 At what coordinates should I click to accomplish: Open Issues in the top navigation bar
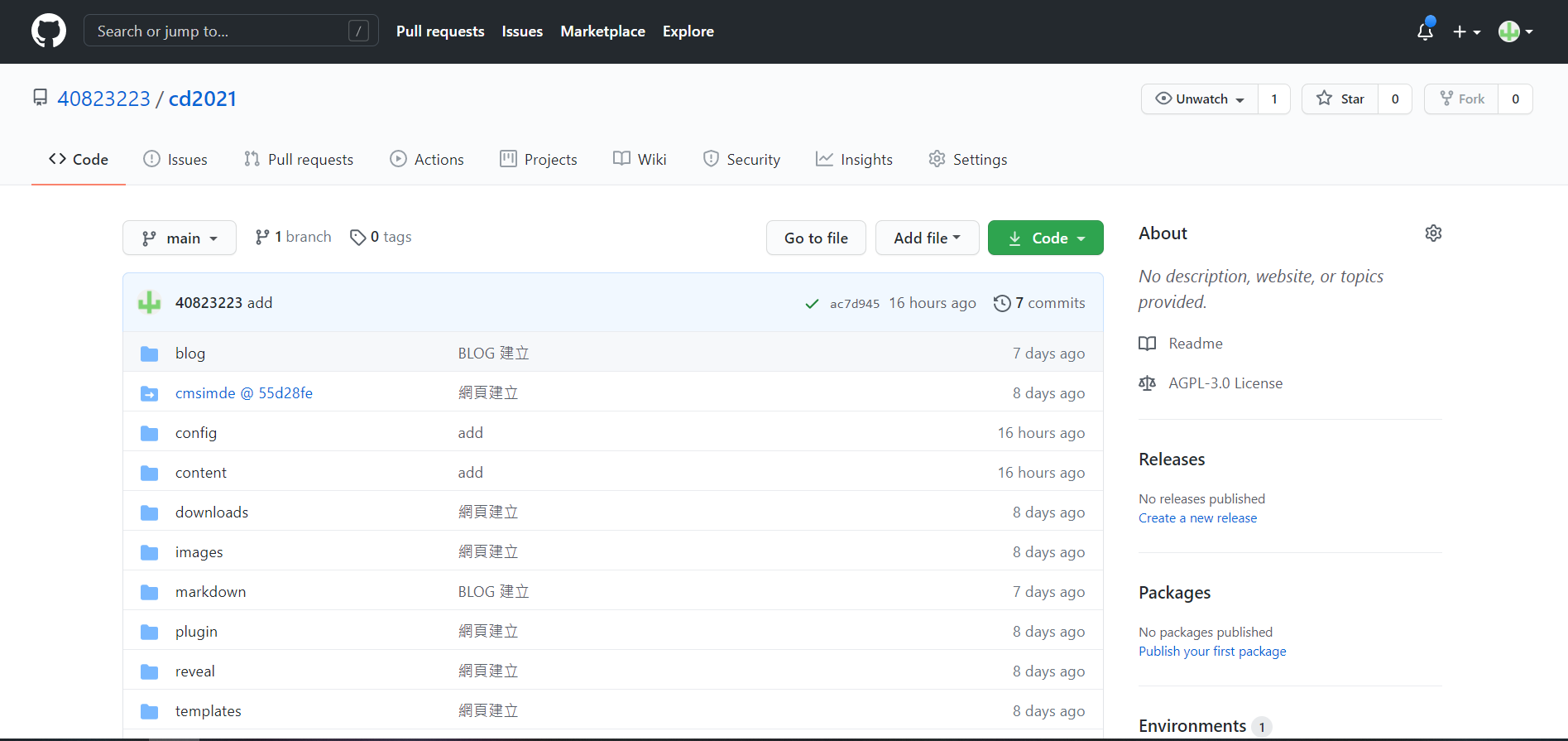point(522,31)
